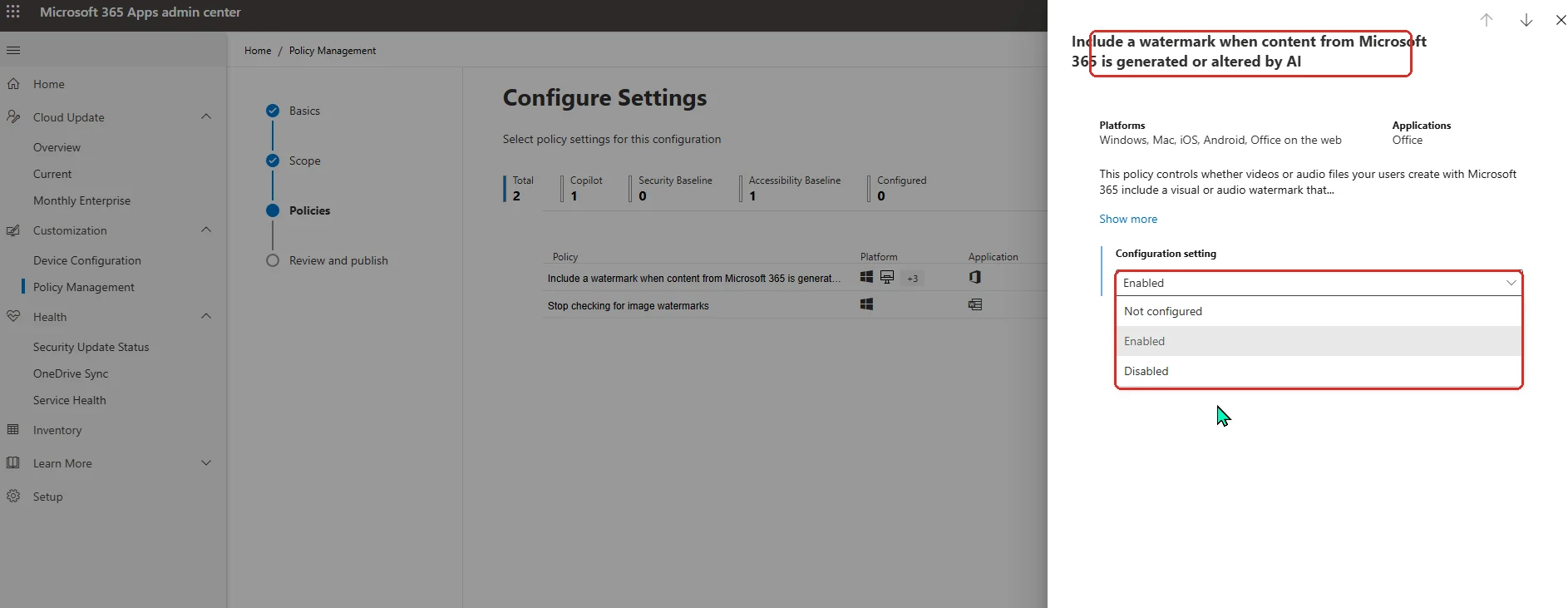The width and height of the screenshot is (1568, 608).
Task: Click Windows platform icon in watermark policy row
Action: click(x=866, y=277)
